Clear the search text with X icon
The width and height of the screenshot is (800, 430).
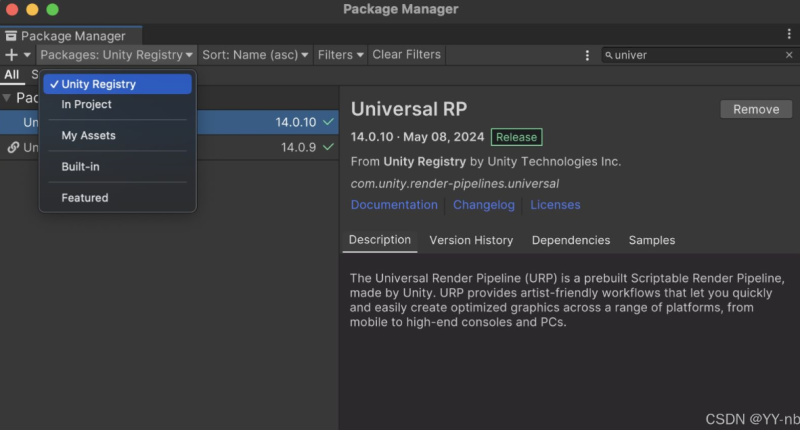(788, 55)
